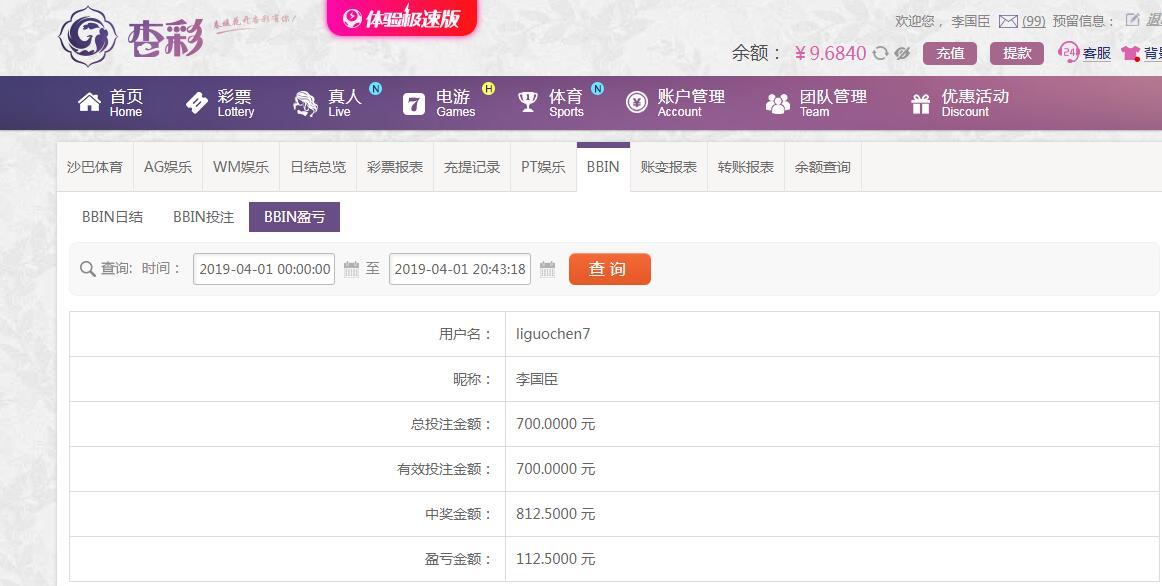Click the 24-hour customer service headset icon
The height and width of the screenshot is (586, 1162).
(x=1069, y=53)
